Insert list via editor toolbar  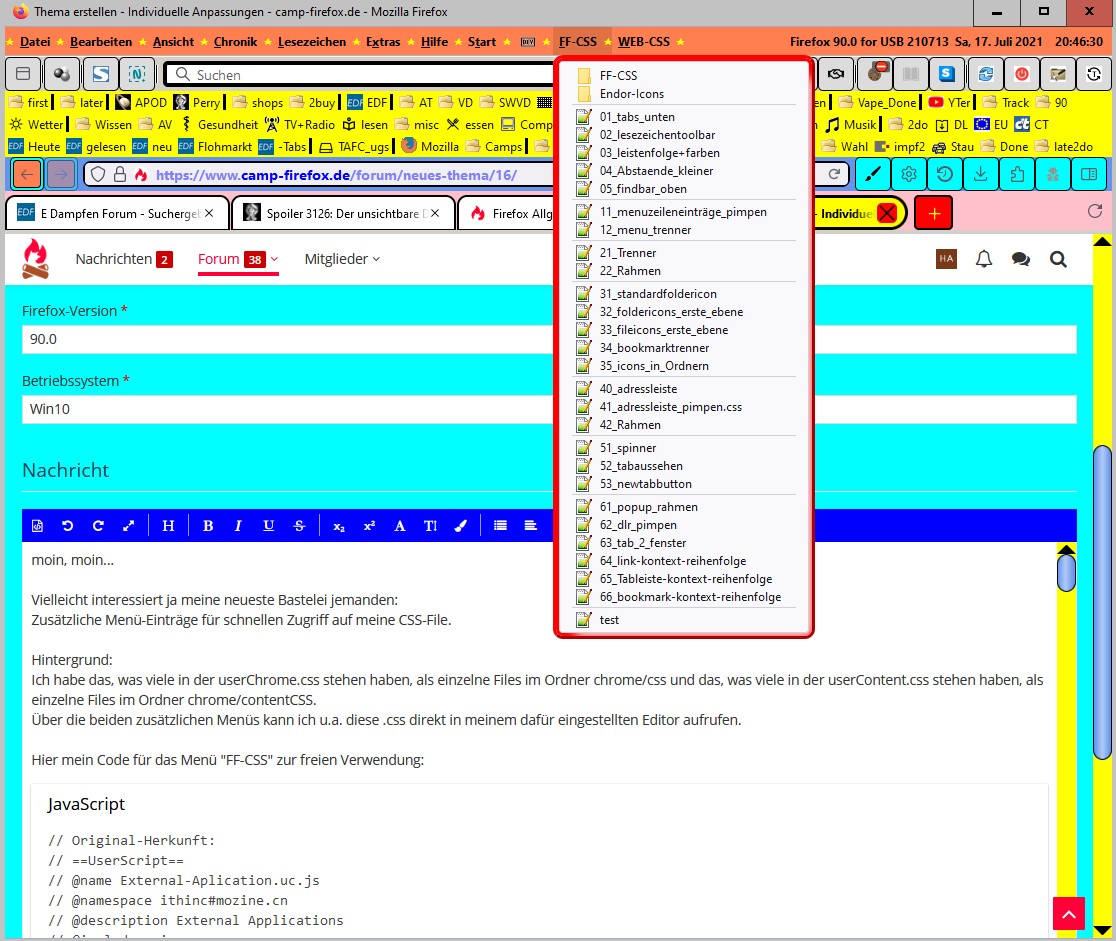click(500, 525)
